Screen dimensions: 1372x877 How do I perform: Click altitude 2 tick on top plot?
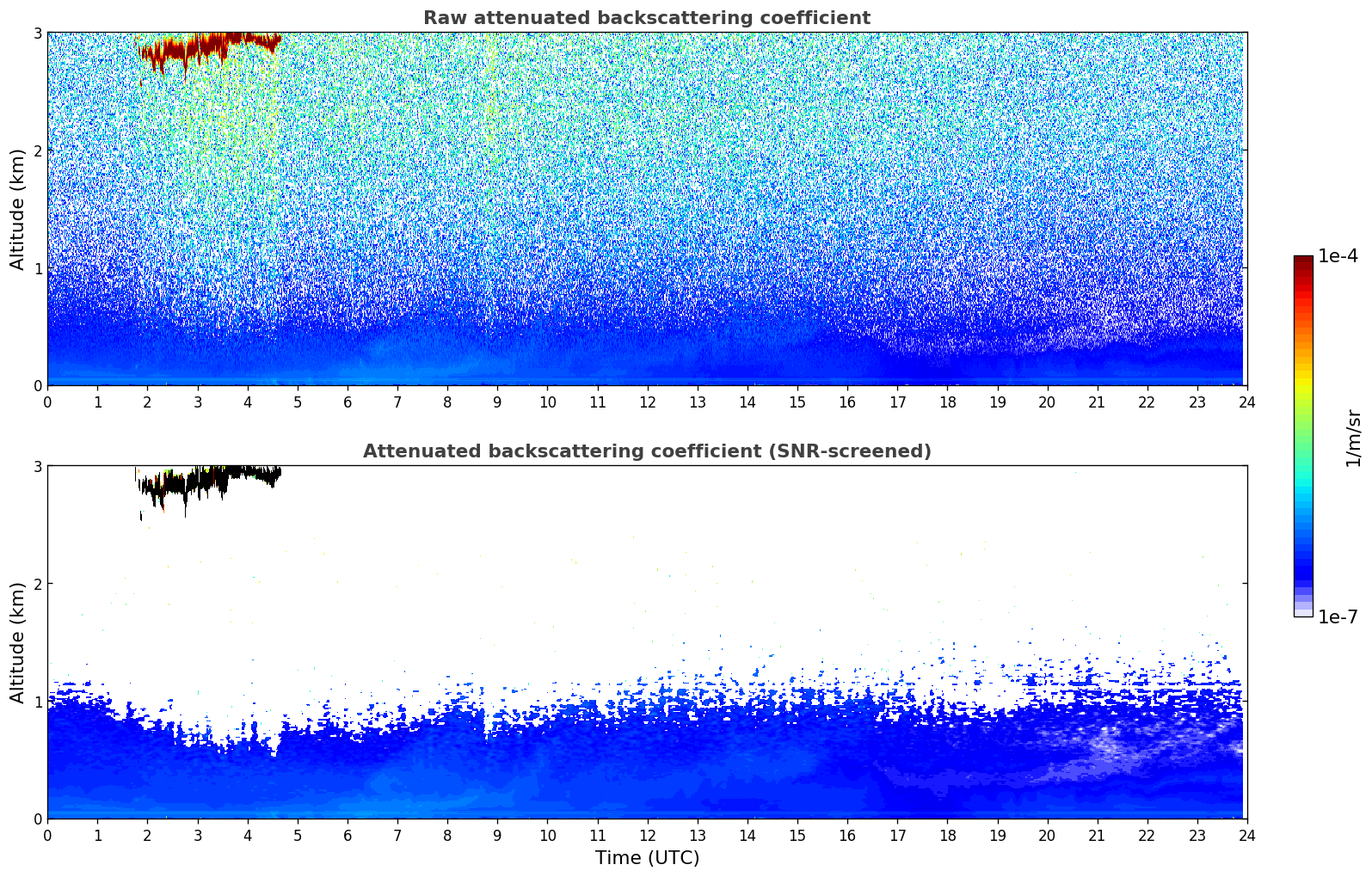click(38, 150)
